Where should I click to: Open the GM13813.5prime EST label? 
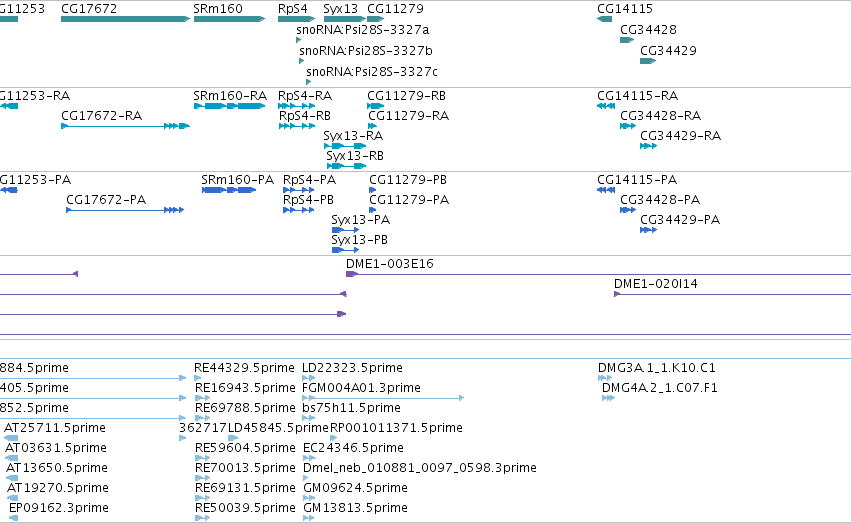pyautogui.click(x=355, y=508)
